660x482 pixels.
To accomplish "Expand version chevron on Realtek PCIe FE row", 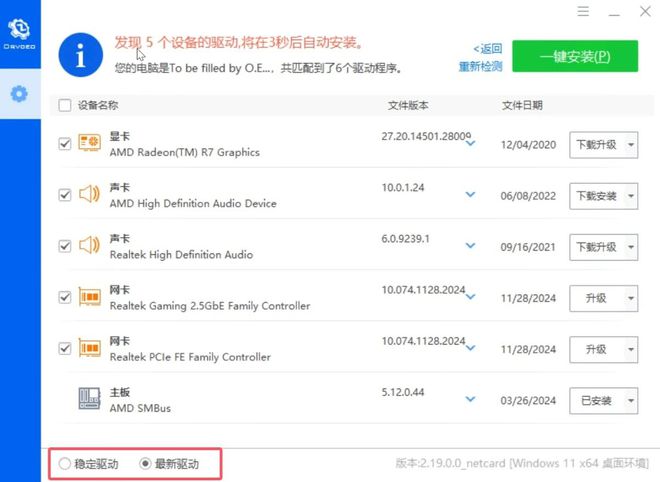I will [471, 348].
